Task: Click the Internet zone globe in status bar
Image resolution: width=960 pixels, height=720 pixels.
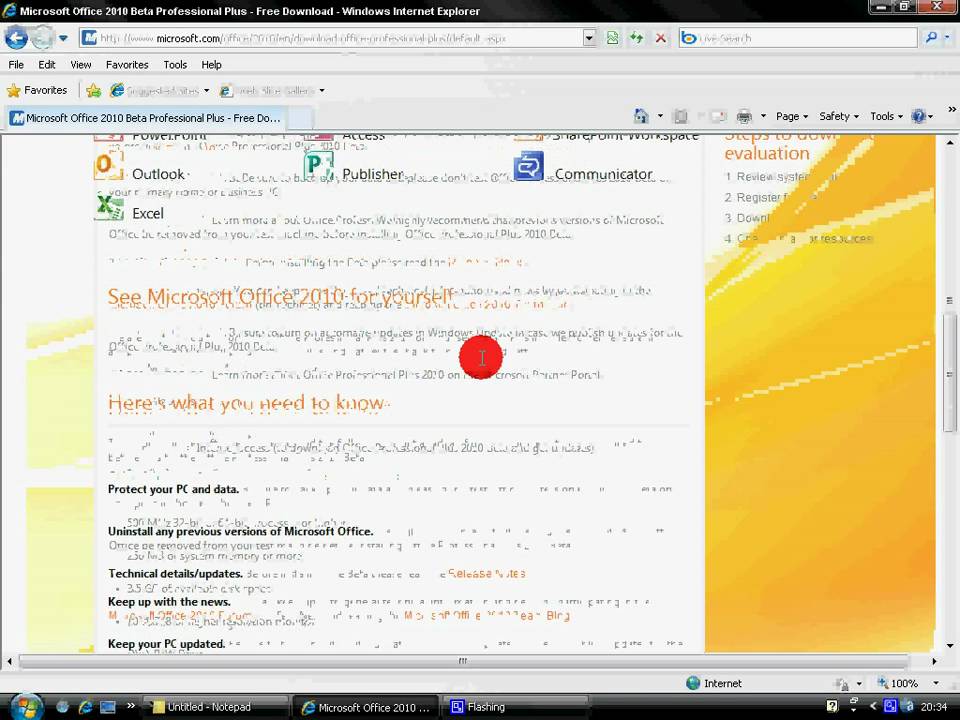Action: coord(693,683)
